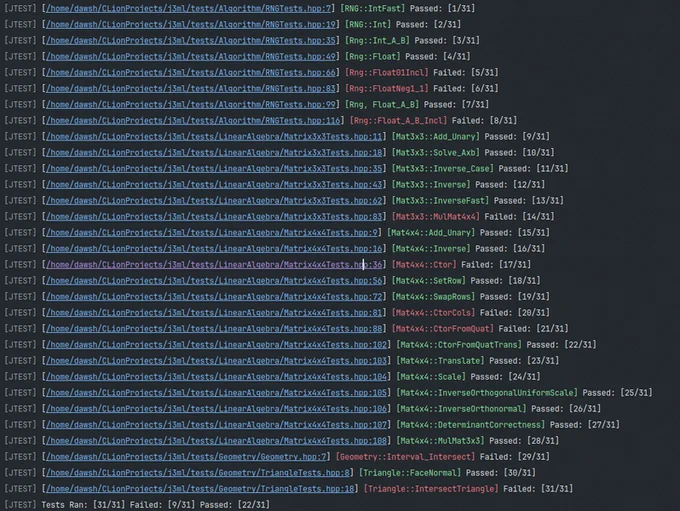This screenshot has width=680, height=511.
Task: Open the Matrix4x4Tests.hpp:104 file link
Action: pos(217,377)
